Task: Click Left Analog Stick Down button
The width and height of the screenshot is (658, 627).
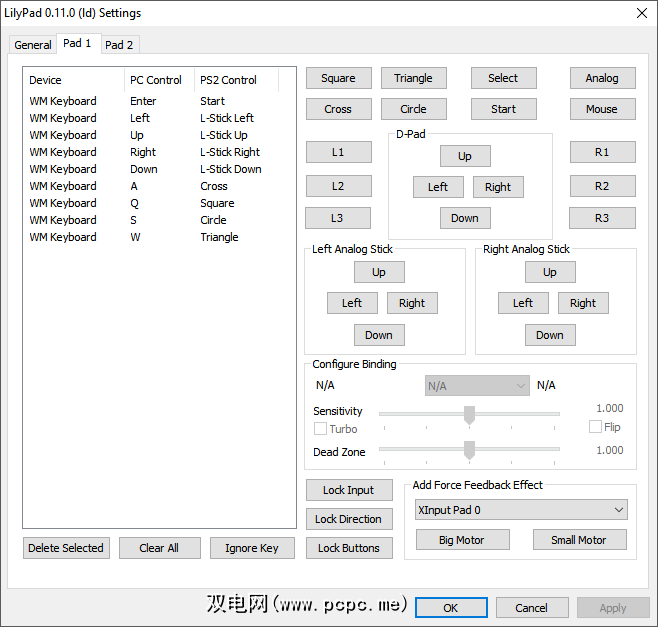Action: tap(378, 335)
